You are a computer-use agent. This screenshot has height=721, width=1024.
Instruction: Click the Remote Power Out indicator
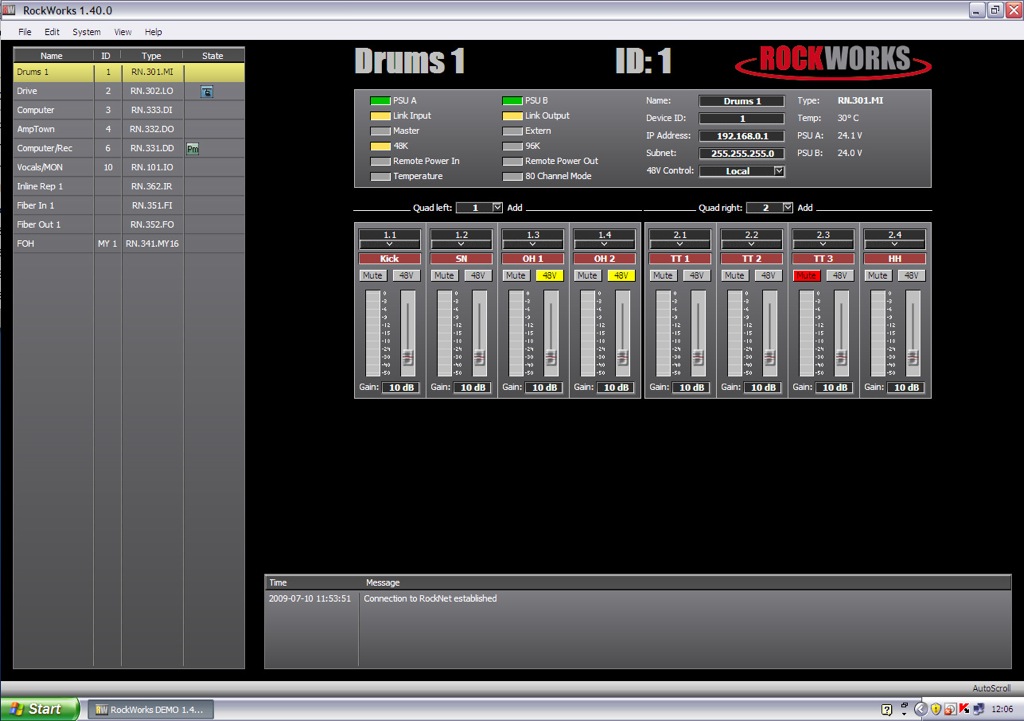tap(512, 161)
